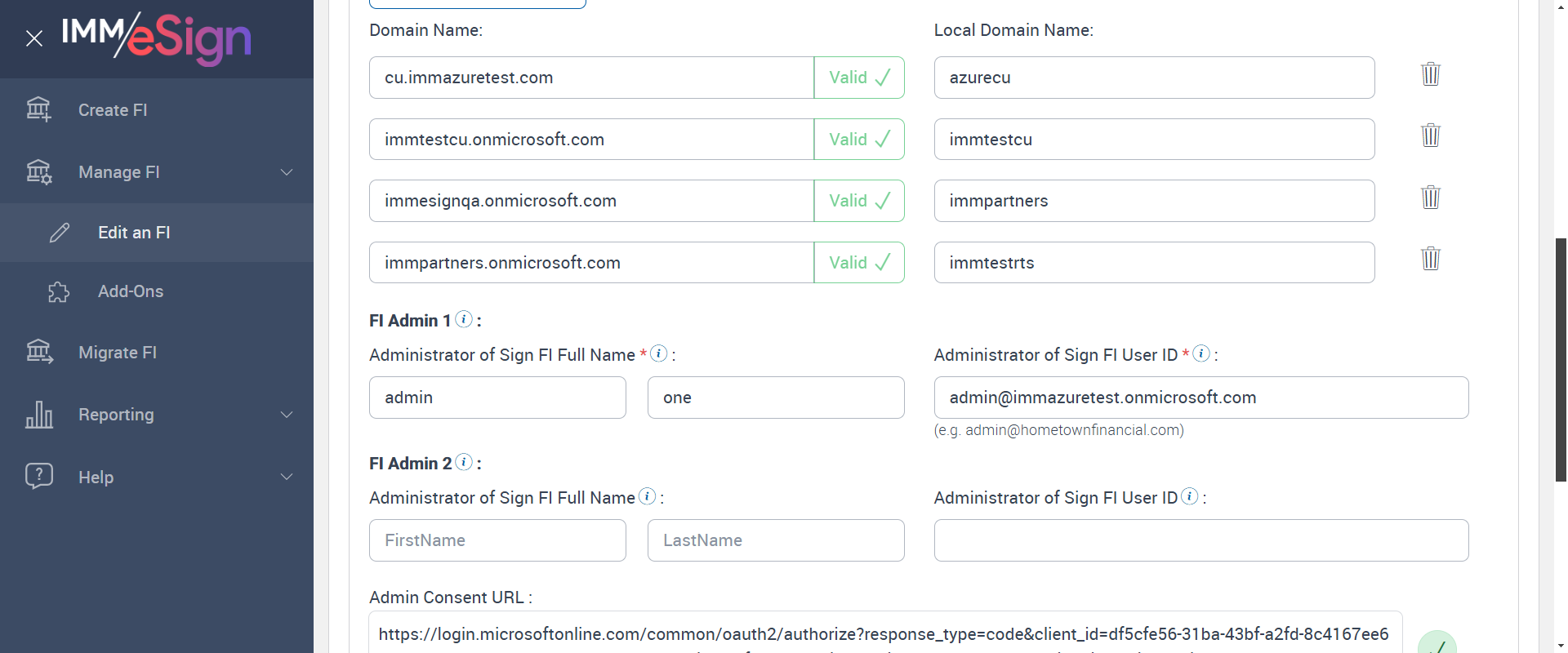Viewport: 1568px width, 653px height.
Task: Click the page vertical scrollbar thumb
Action: tap(1561, 359)
